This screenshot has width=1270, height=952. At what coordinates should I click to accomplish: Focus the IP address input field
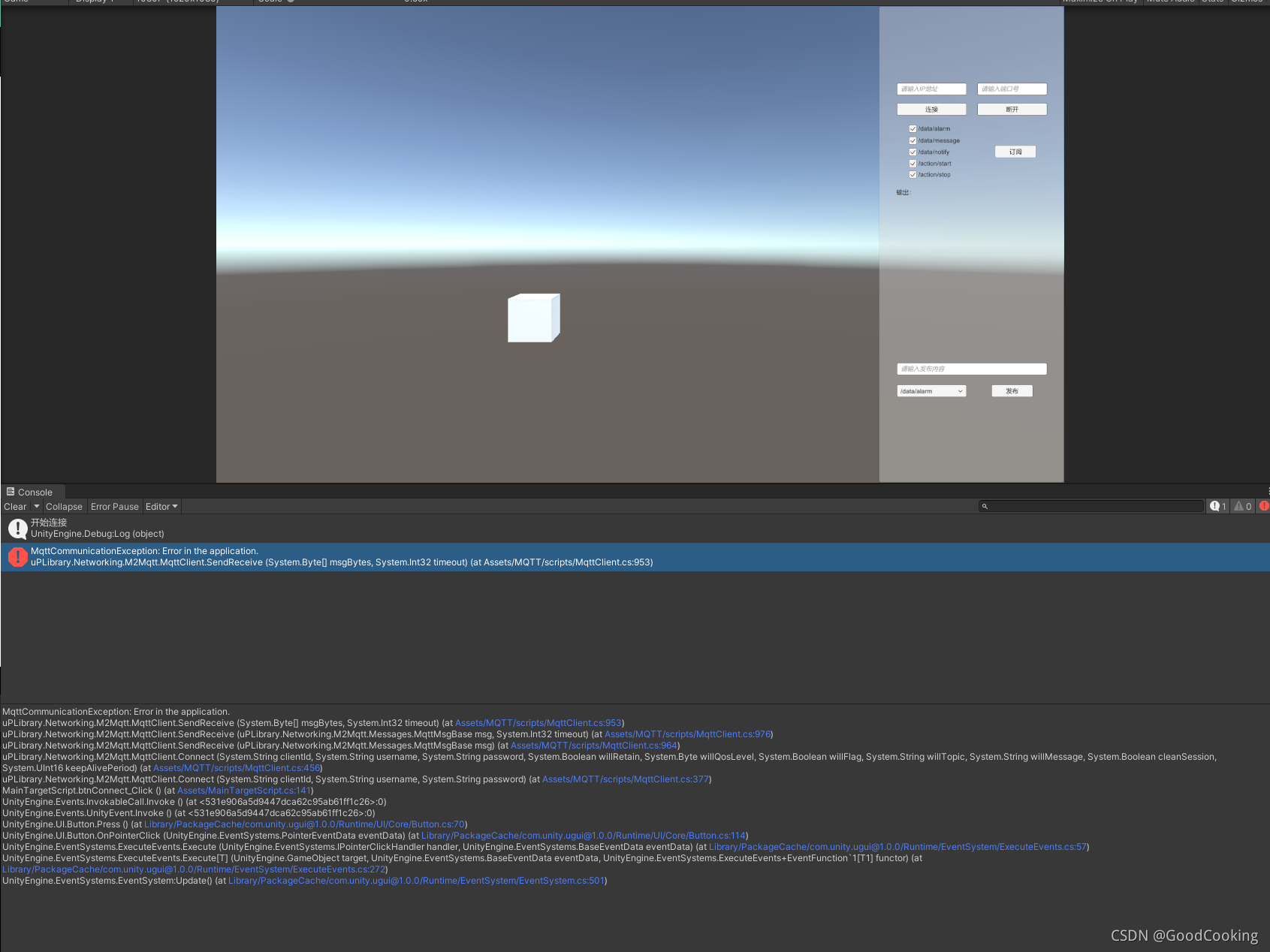click(931, 89)
